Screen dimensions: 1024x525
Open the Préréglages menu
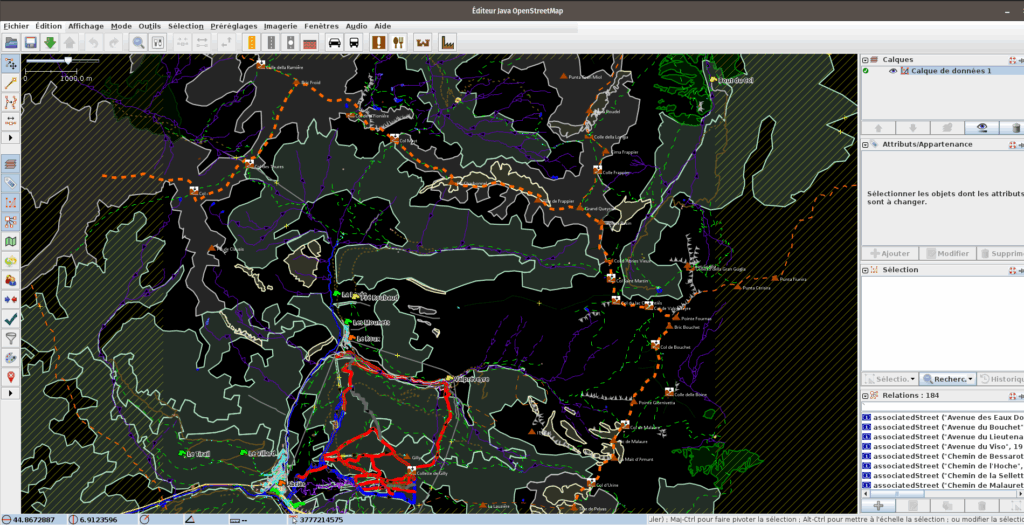233,26
